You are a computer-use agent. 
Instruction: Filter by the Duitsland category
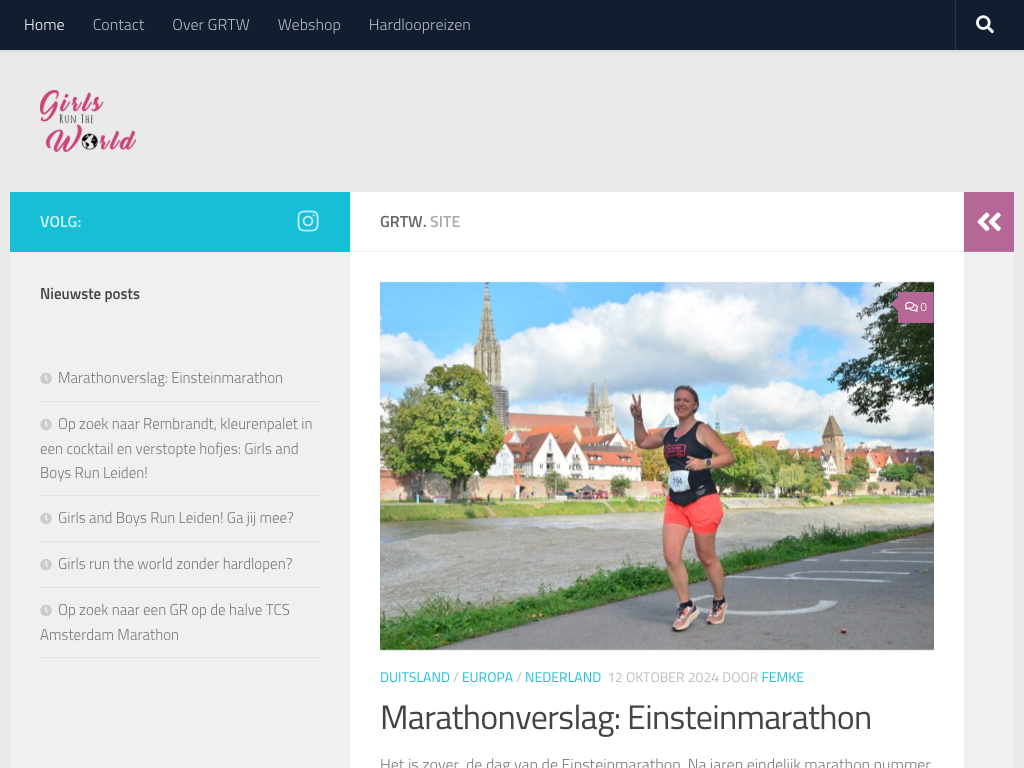pyautogui.click(x=415, y=677)
